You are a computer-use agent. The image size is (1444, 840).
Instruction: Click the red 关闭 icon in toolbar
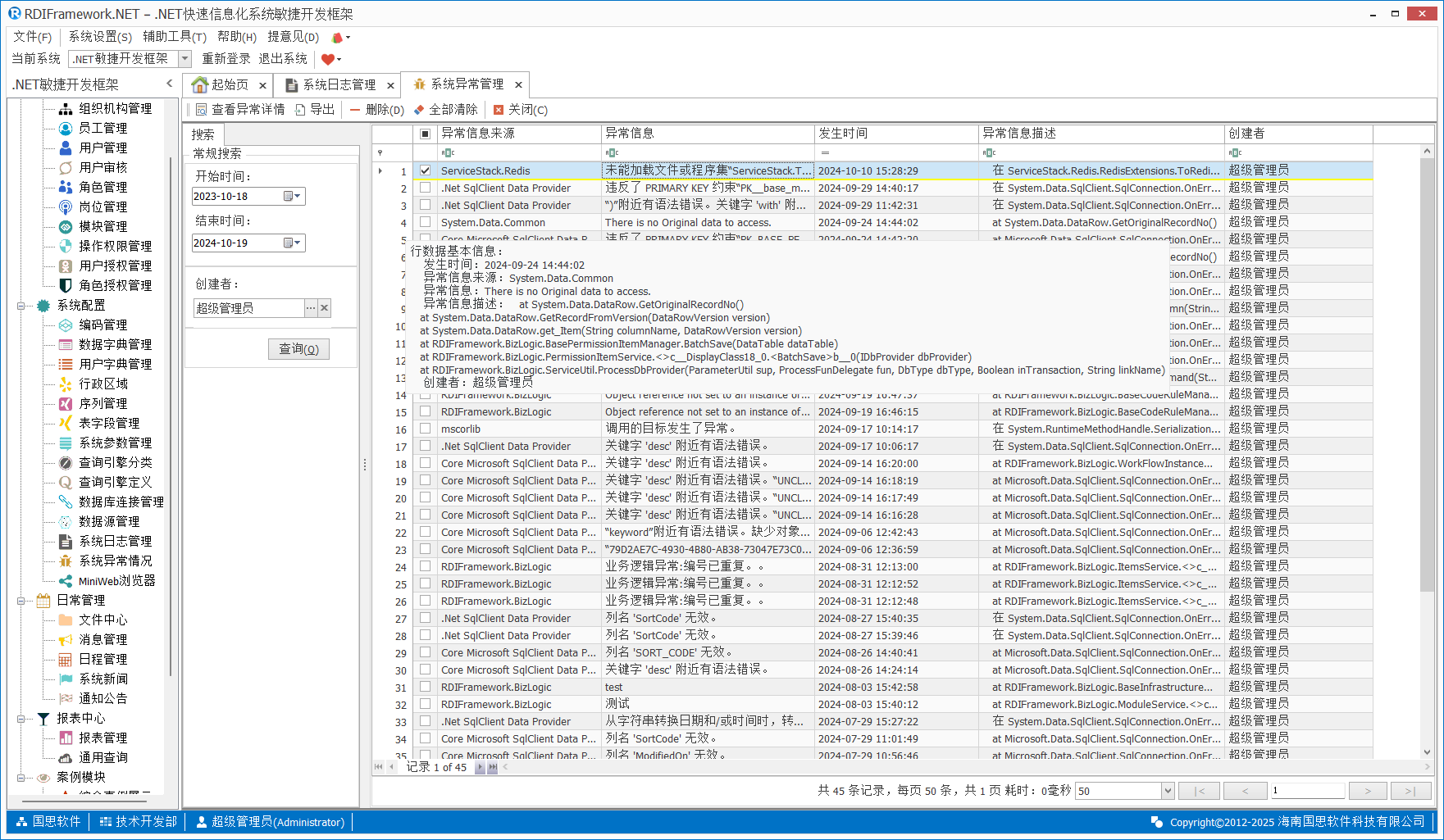499,110
